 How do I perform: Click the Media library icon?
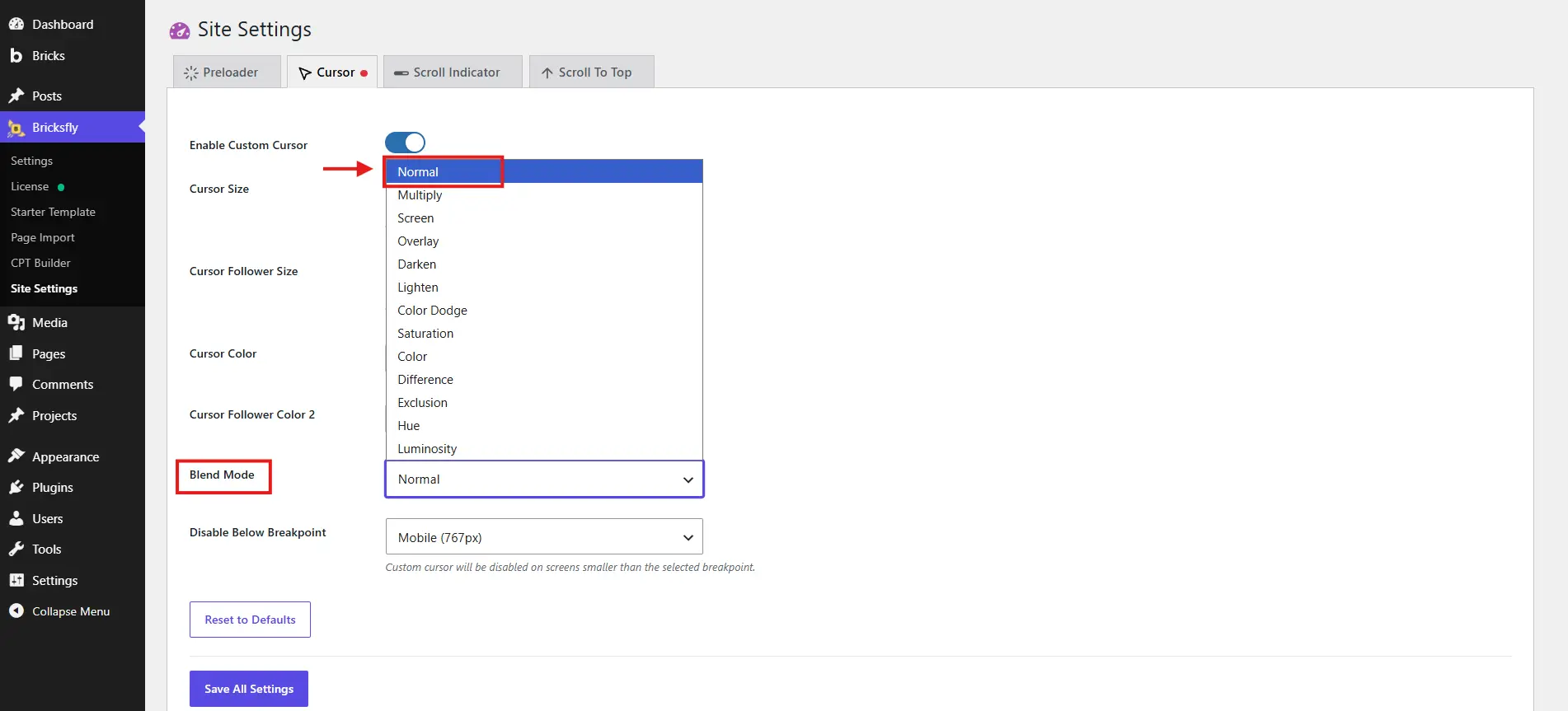16,322
